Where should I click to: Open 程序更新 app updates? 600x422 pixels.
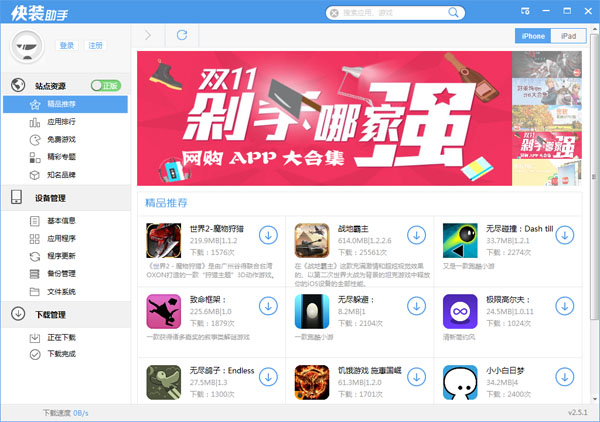coord(61,256)
